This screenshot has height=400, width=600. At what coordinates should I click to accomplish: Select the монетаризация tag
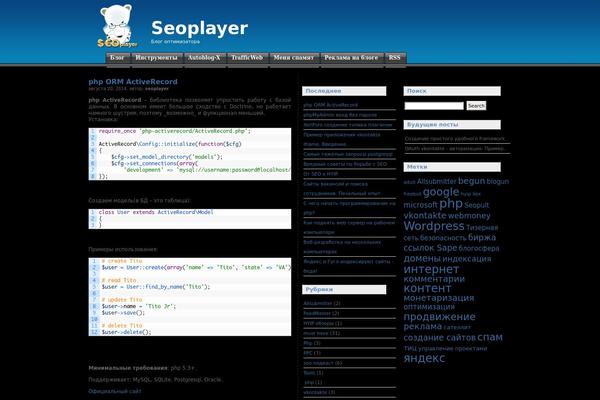439,298
